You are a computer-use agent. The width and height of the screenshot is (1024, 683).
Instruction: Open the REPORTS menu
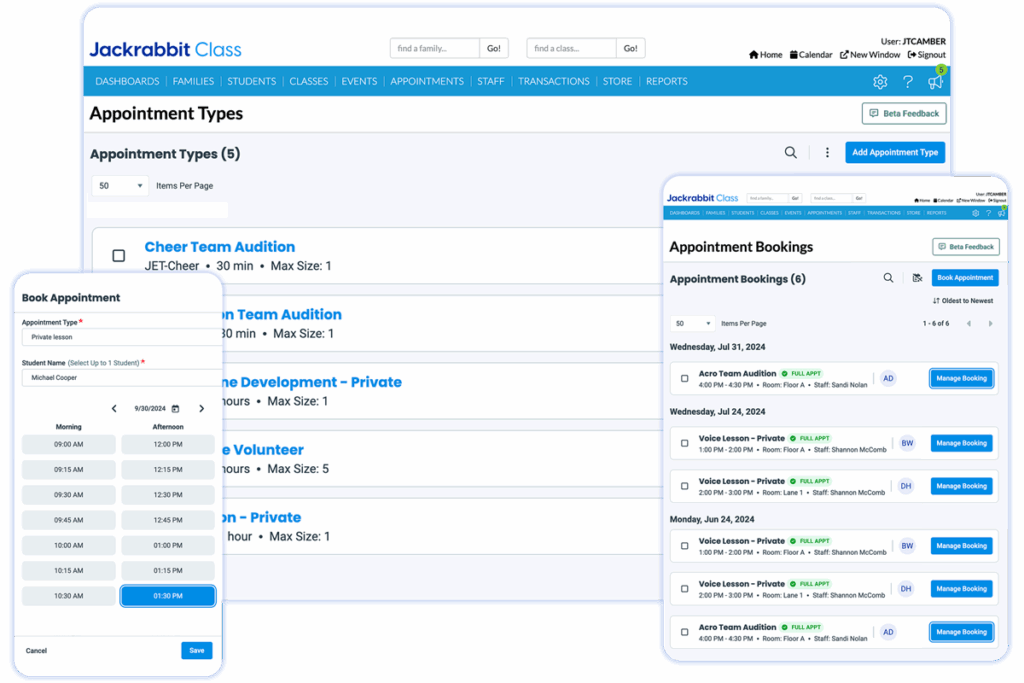[667, 82]
